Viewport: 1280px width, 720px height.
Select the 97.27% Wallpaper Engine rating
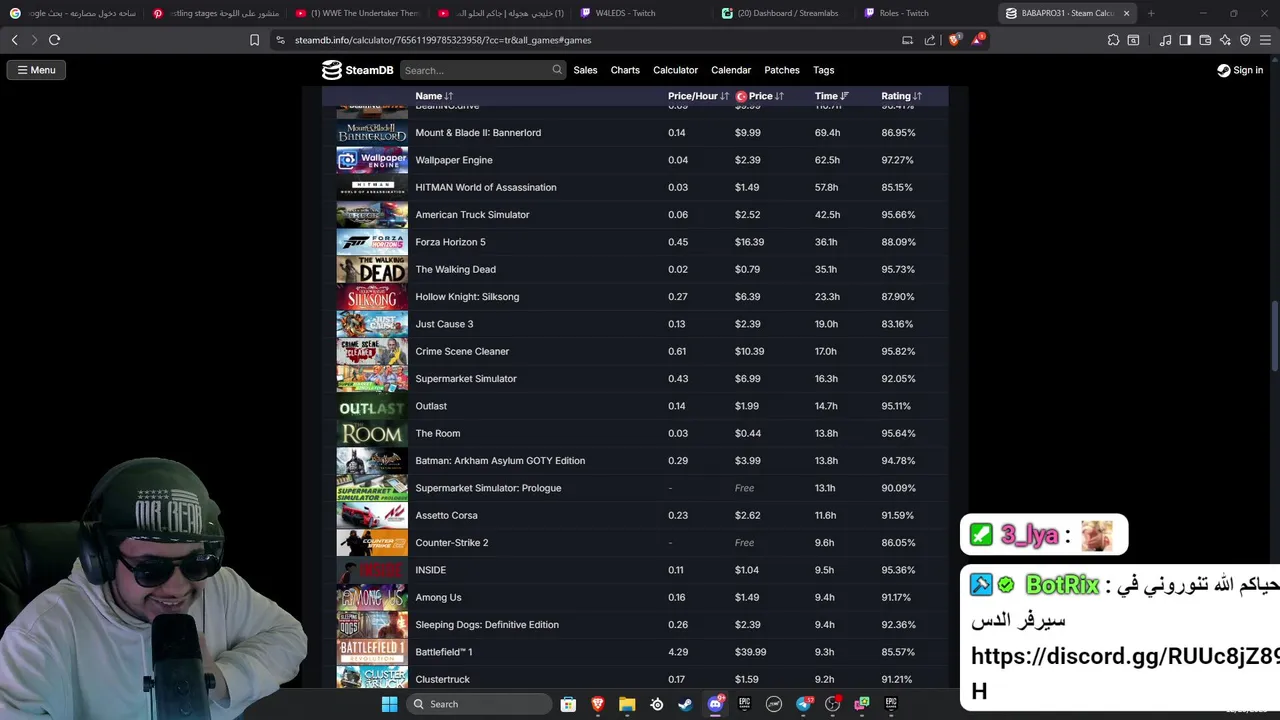pos(897,160)
